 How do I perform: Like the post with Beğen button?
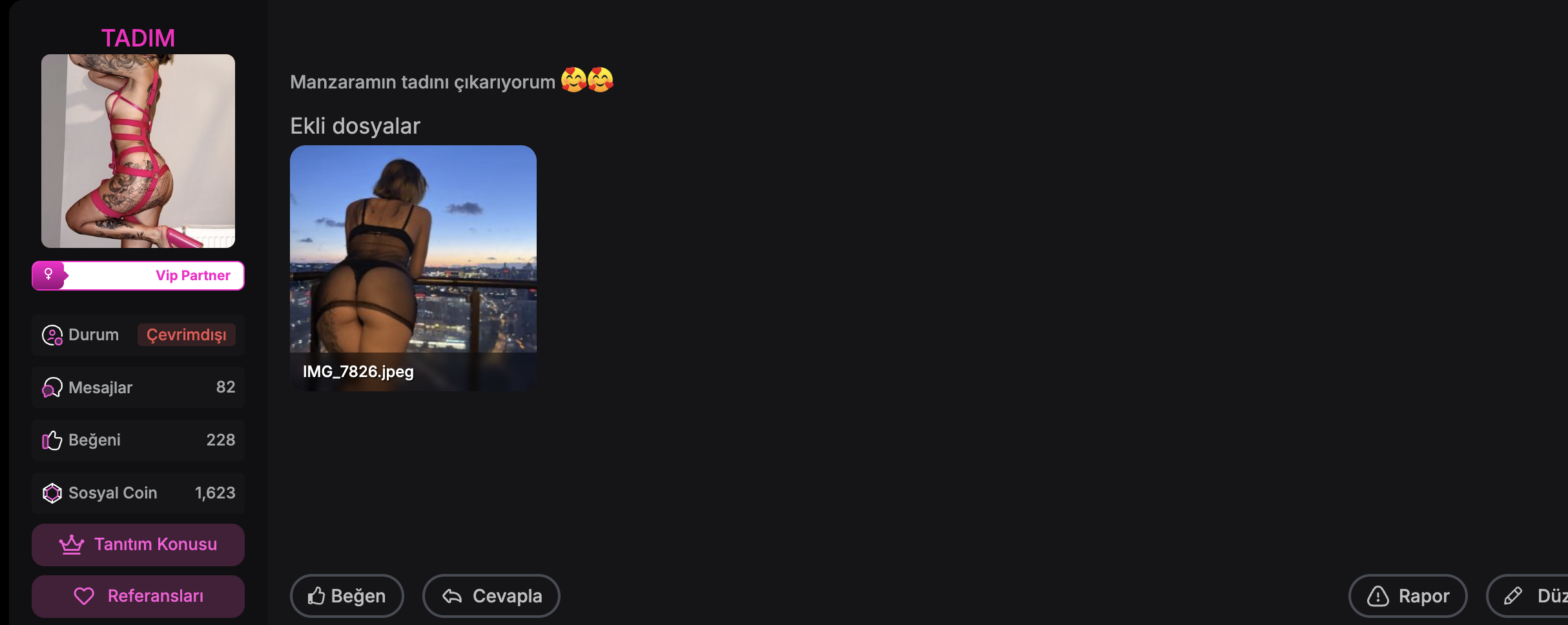pos(347,596)
